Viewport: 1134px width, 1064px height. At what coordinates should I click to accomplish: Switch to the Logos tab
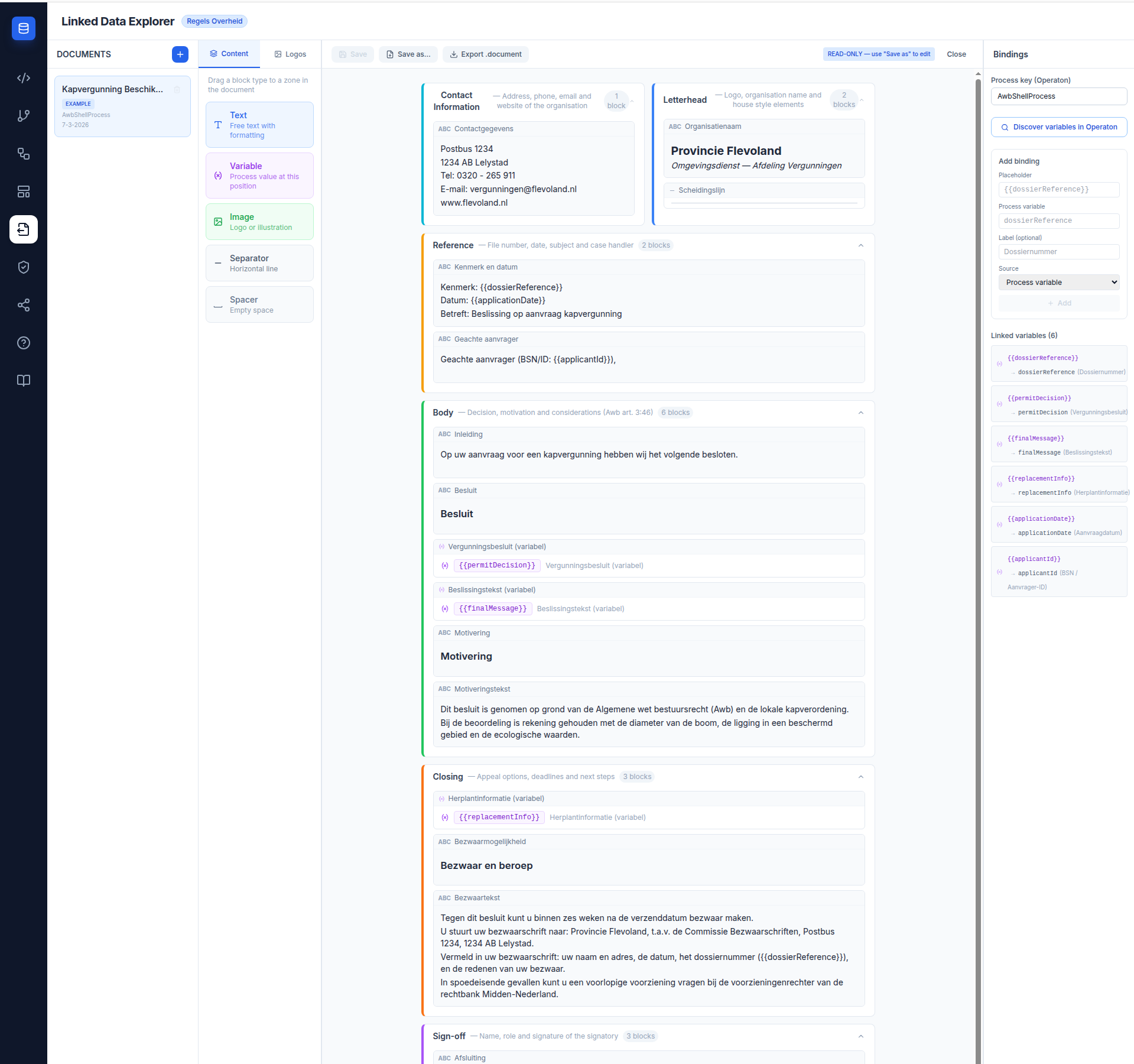pos(290,54)
